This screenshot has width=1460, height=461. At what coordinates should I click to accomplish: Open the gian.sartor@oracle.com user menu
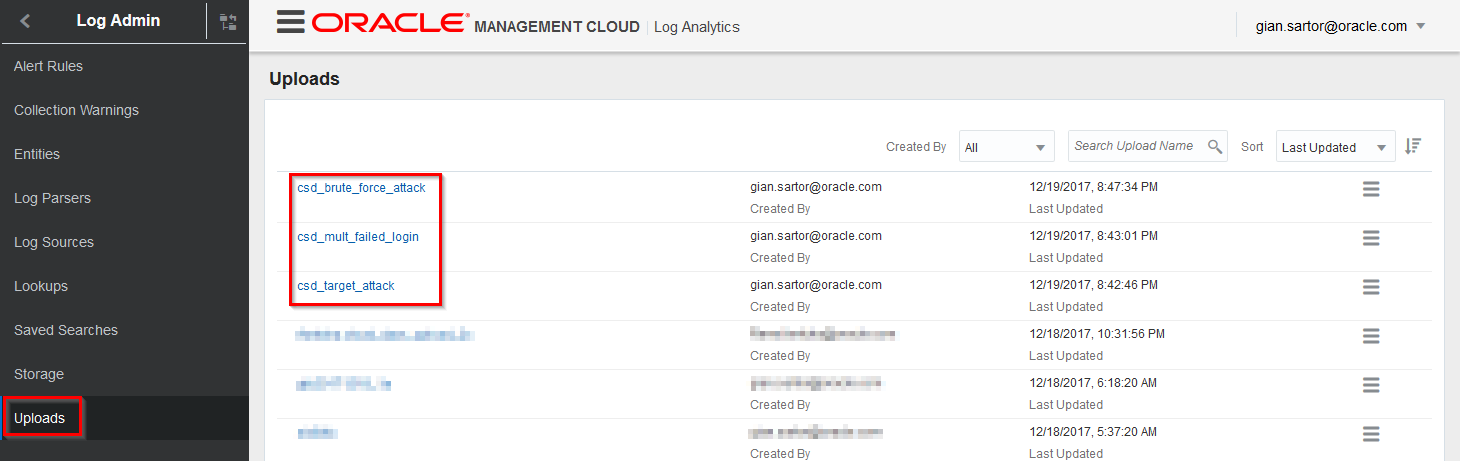pyautogui.click(x=1340, y=26)
